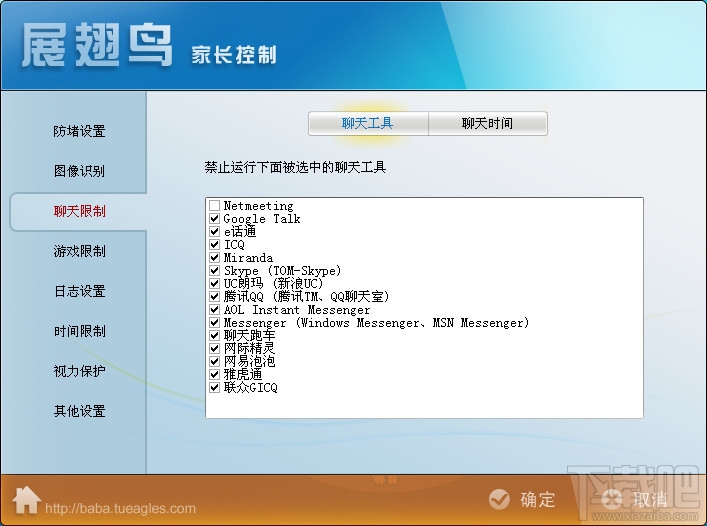The width and height of the screenshot is (707, 526).
Task: Open 时间限制 in the sidebar
Action: click(79, 331)
